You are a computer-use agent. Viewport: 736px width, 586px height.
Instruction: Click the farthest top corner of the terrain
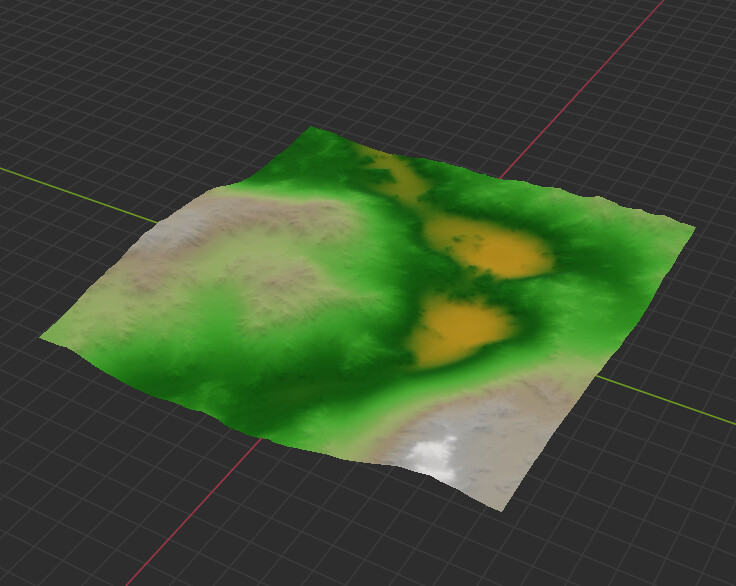(x=313, y=130)
